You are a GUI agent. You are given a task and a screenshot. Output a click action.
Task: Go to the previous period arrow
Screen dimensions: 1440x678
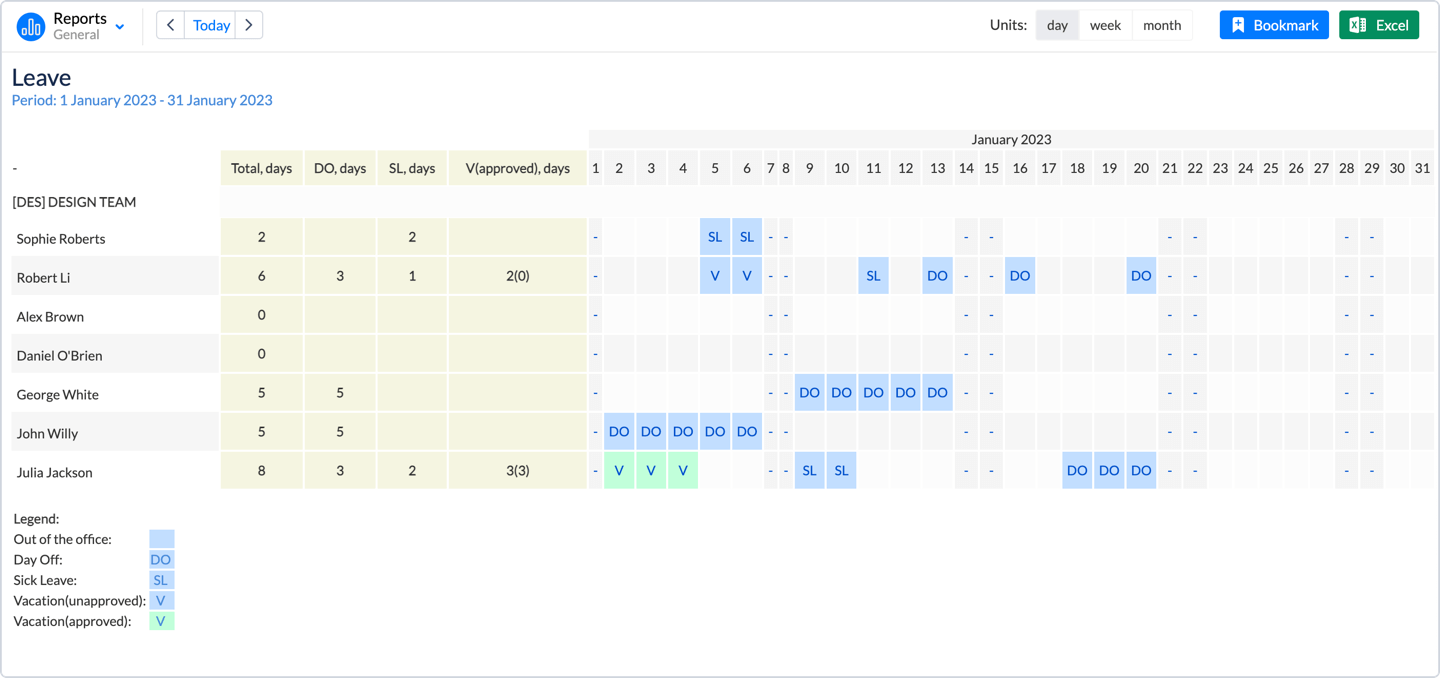coord(170,25)
